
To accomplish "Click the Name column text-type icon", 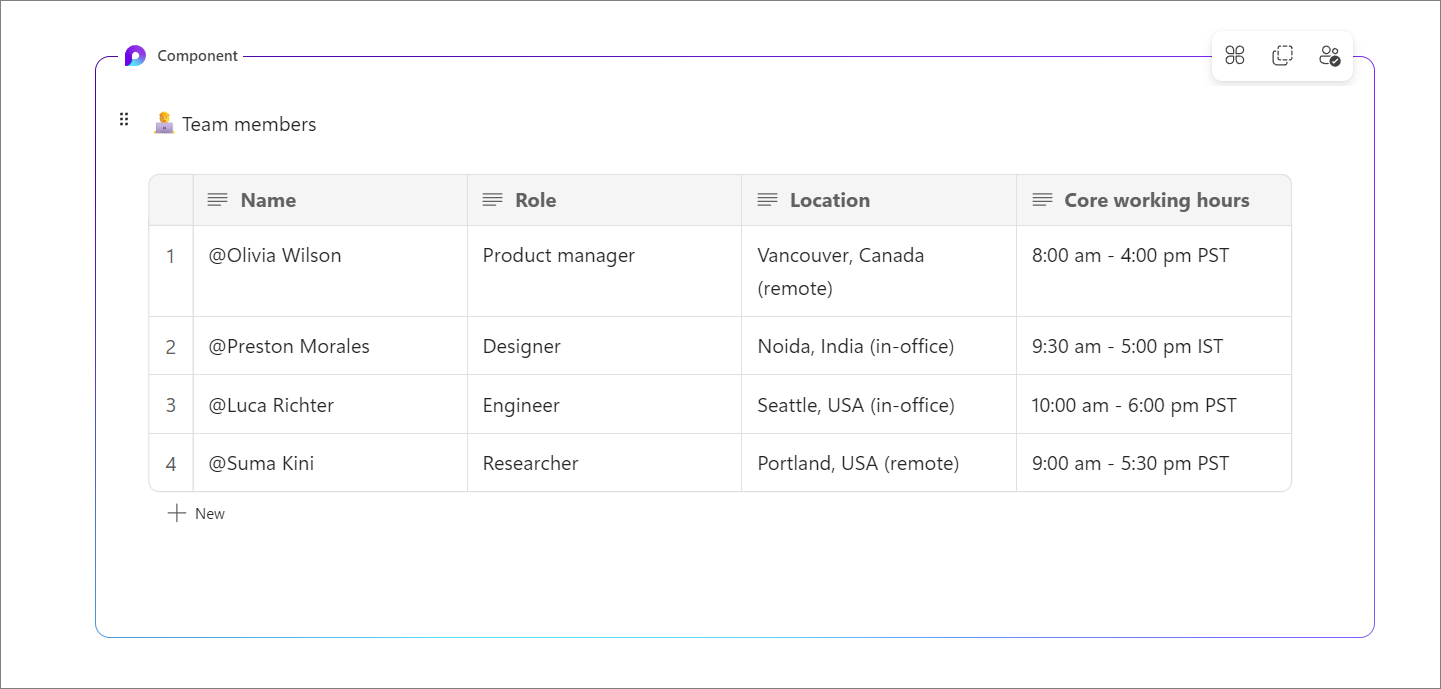I will pyautogui.click(x=218, y=200).
